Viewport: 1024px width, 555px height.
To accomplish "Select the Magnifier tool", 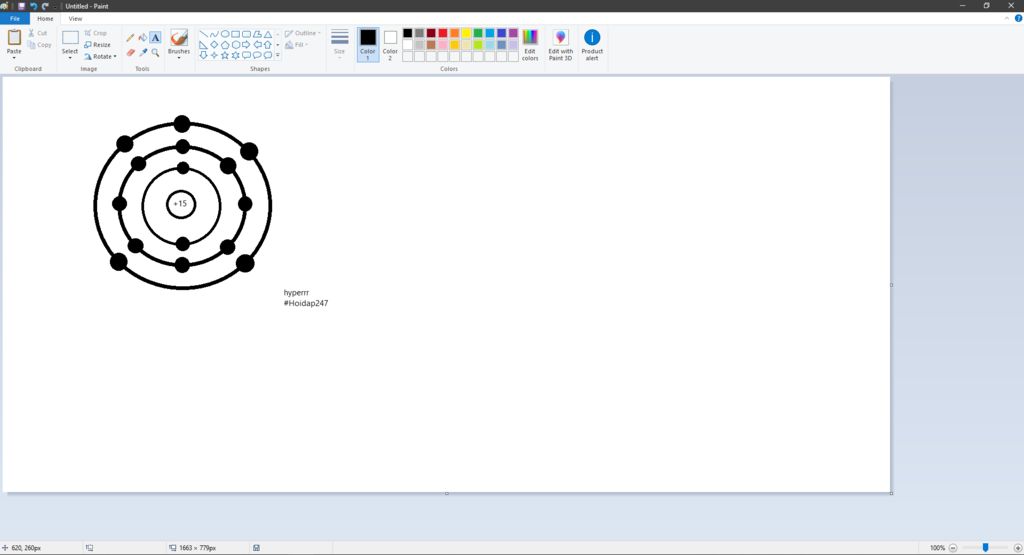I will [x=155, y=52].
